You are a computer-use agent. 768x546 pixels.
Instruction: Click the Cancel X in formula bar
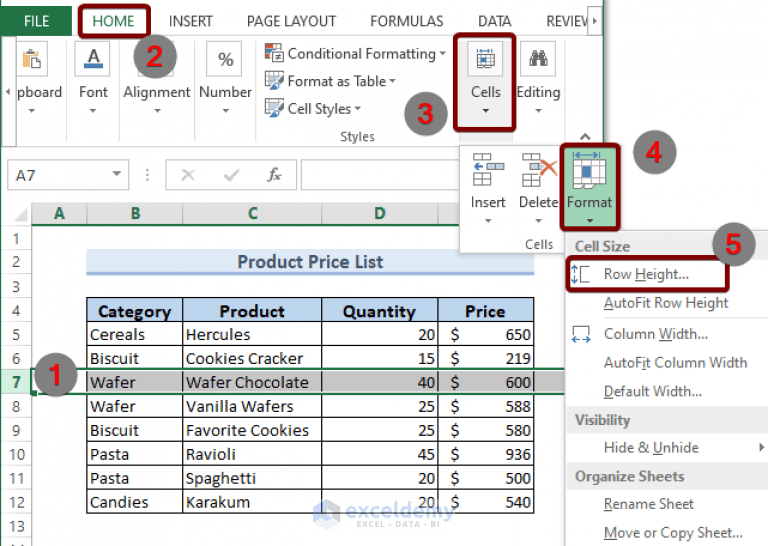[188, 175]
